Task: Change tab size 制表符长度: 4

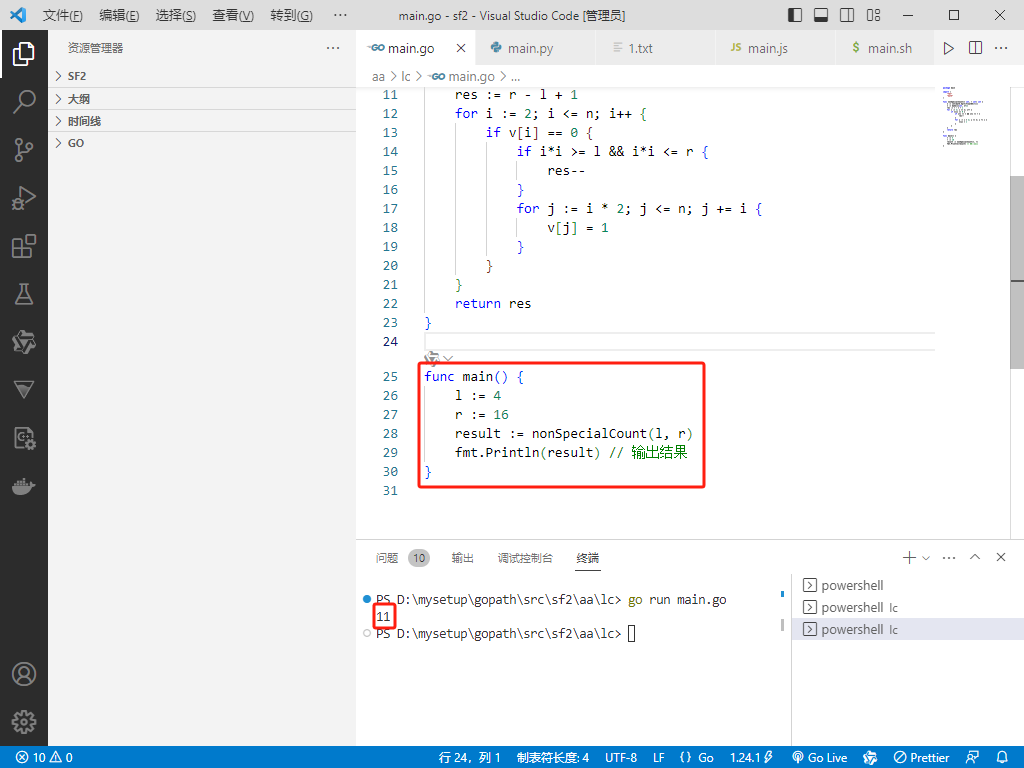Action: click(x=552, y=758)
